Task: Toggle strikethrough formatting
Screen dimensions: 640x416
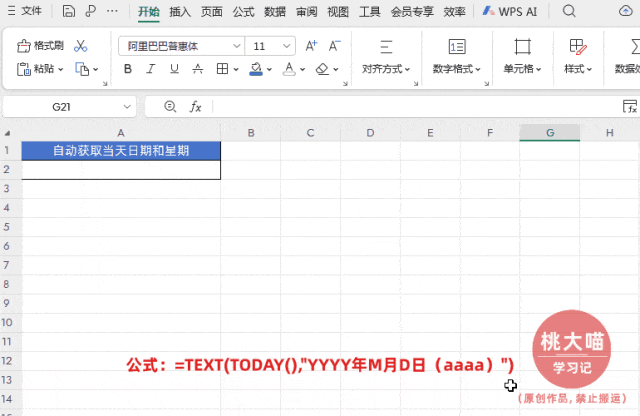Action: click(x=198, y=69)
